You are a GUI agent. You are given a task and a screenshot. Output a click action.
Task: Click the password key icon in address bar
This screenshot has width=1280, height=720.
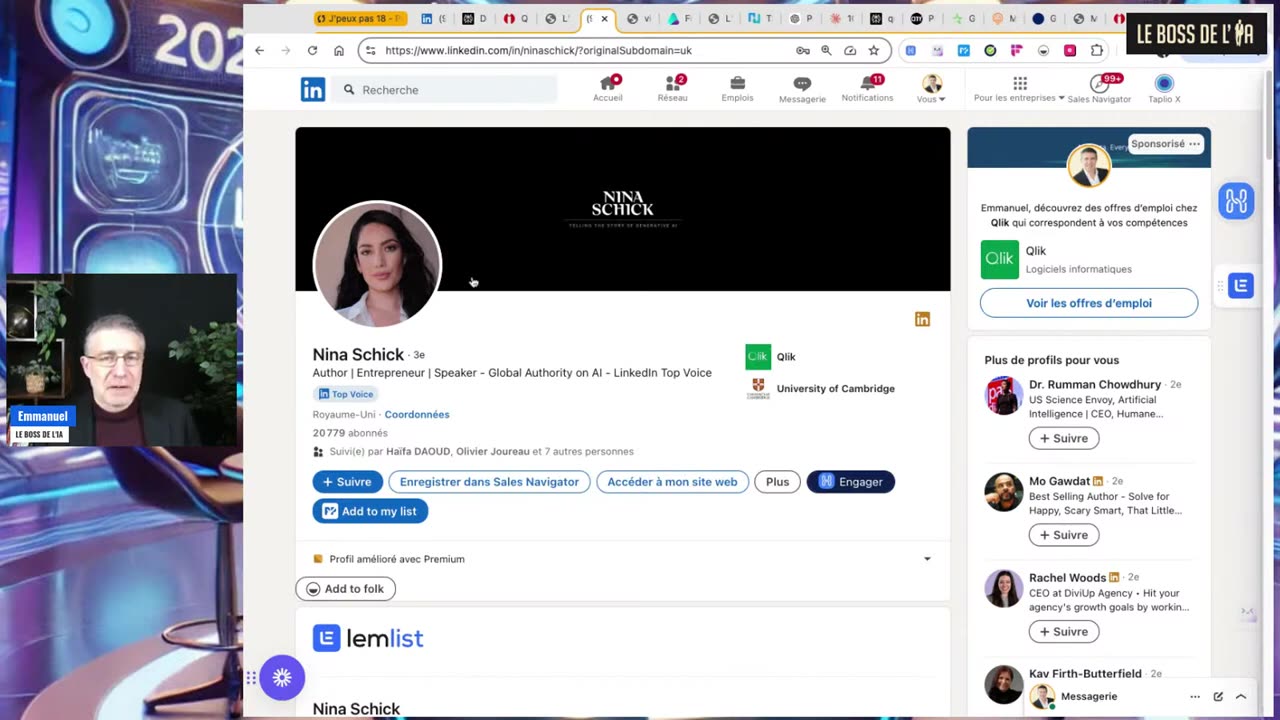point(802,50)
